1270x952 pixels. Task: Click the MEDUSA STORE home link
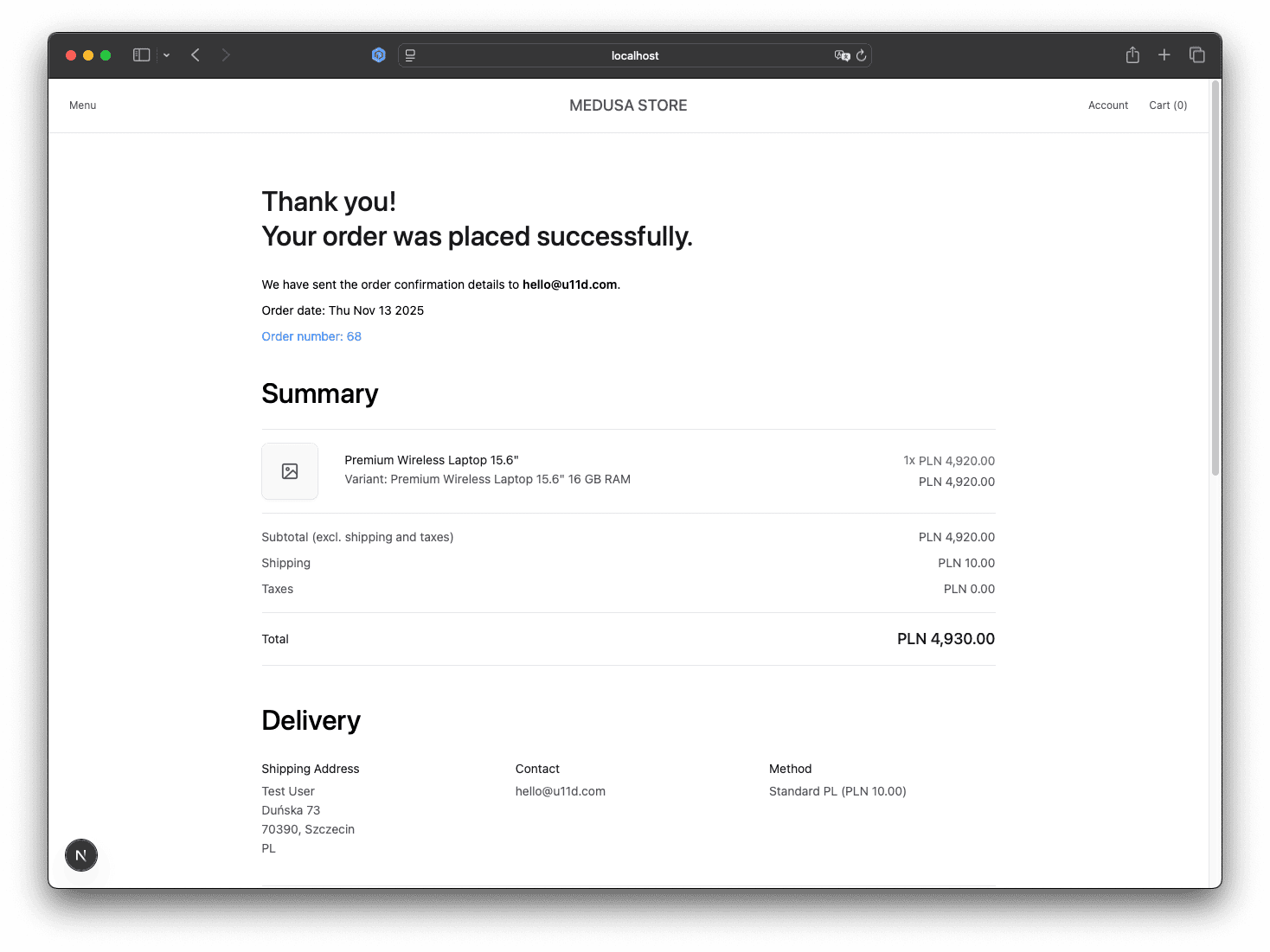point(628,105)
